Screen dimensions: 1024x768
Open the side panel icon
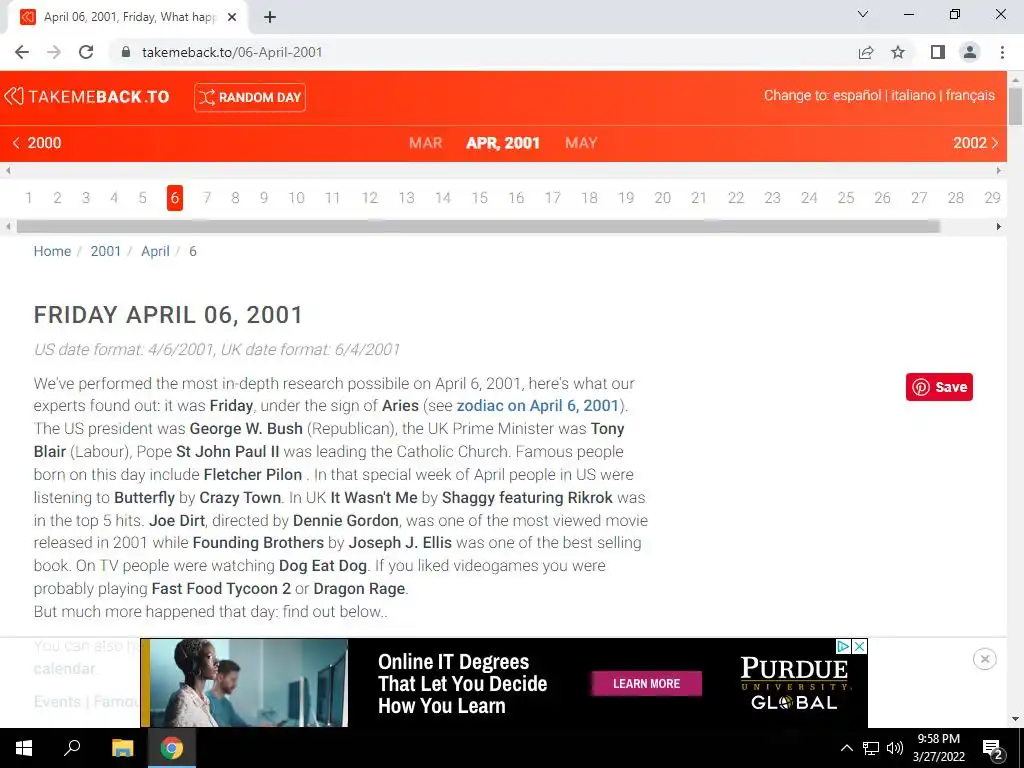[938, 52]
